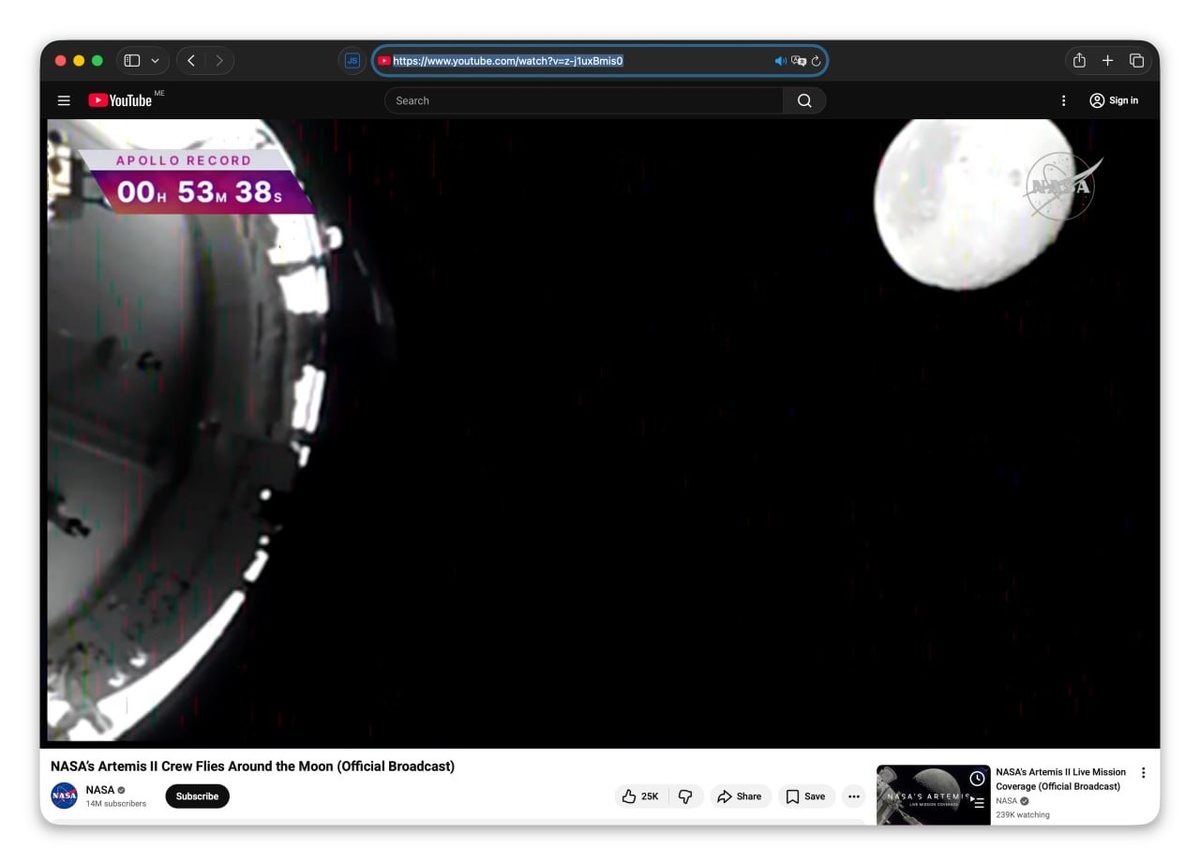Enter full screen with green button
1200x865 pixels.
pos(97,60)
